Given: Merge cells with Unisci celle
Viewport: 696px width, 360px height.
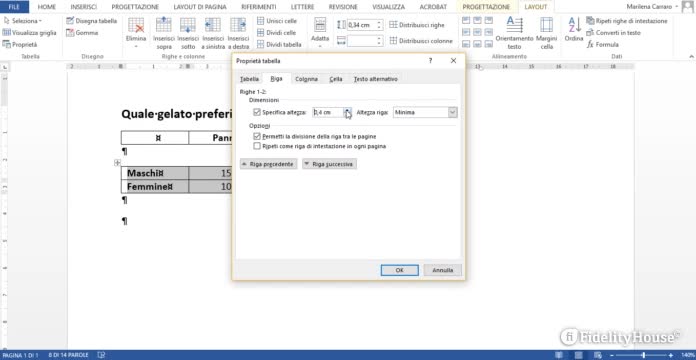Looking at the screenshot, I should click(277, 21).
